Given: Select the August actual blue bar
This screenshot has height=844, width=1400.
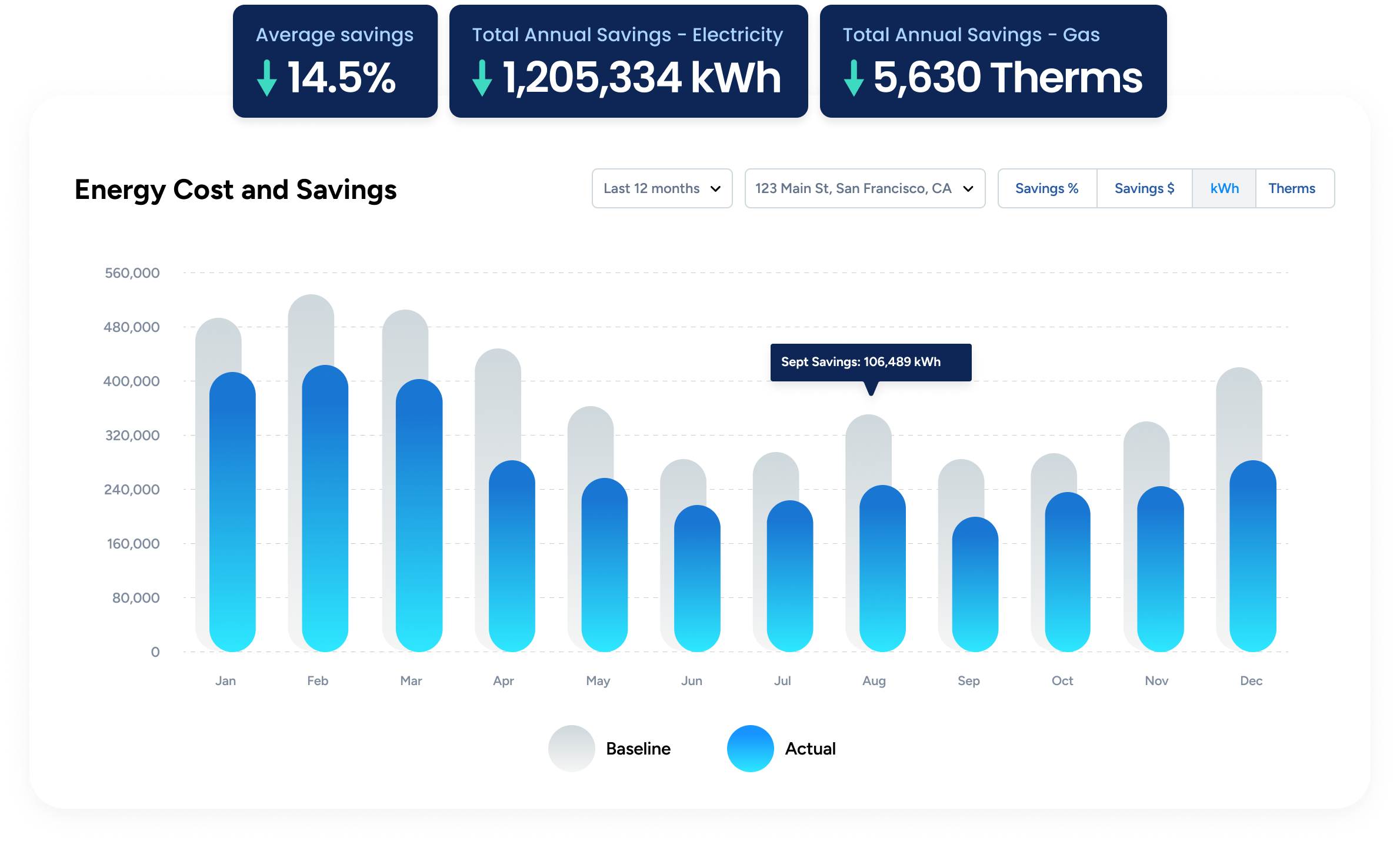Looking at the screenshot, I should coord(882,569).
